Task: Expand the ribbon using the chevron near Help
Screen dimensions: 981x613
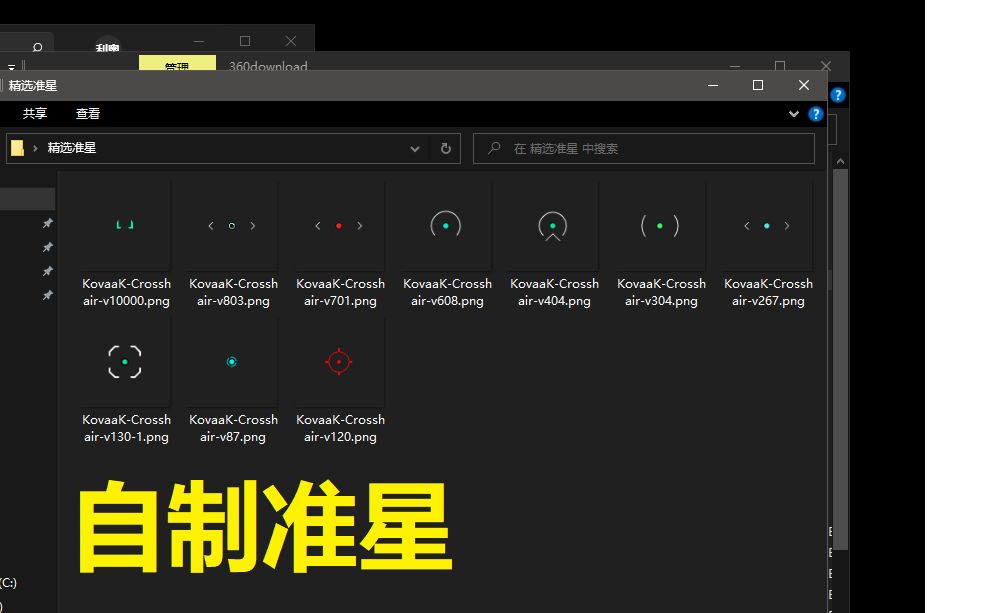Action: [793, 113]
